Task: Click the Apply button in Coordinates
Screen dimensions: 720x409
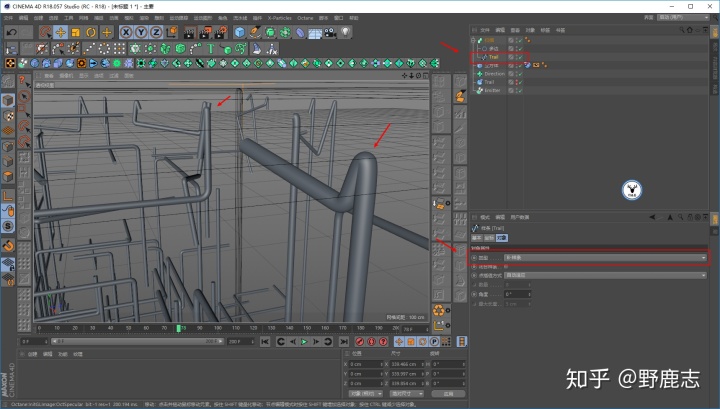Action: click(x=448, y=393)
